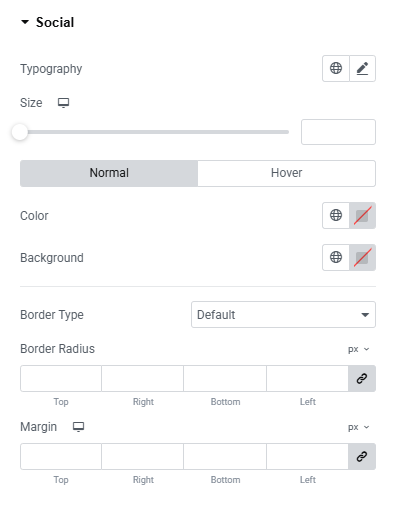Pick the Color swatch

[x=363, y=216]
